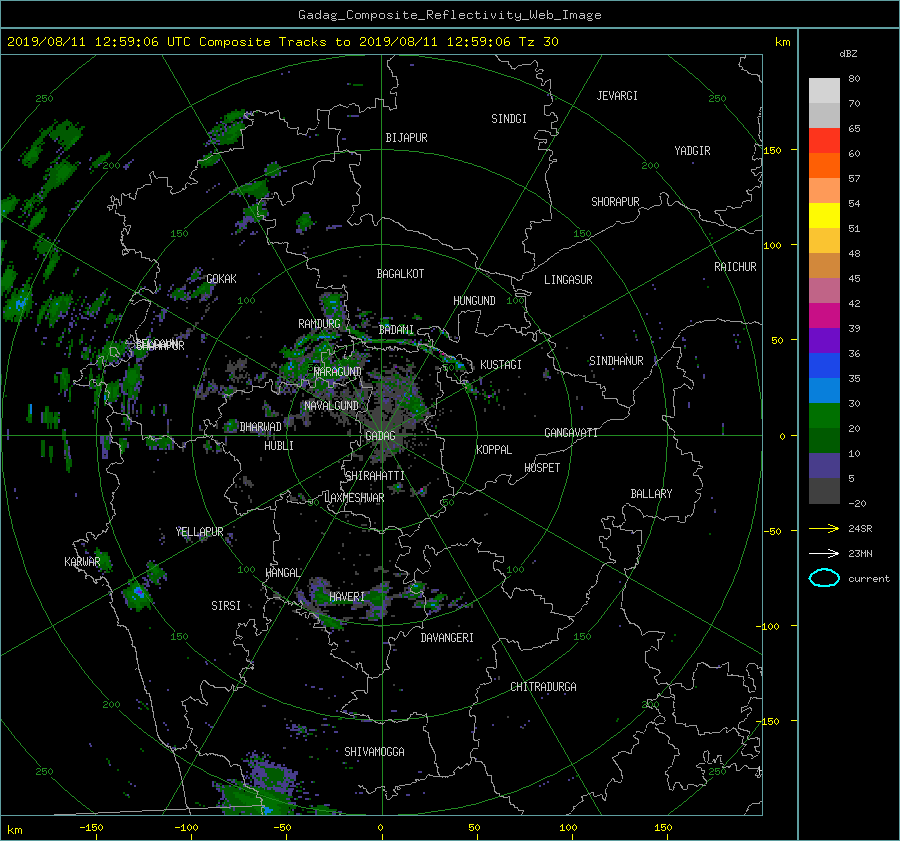Click the SHIRAHATTI city label
This screenshot has height=841, width=900.
click(x=375, y=476)
